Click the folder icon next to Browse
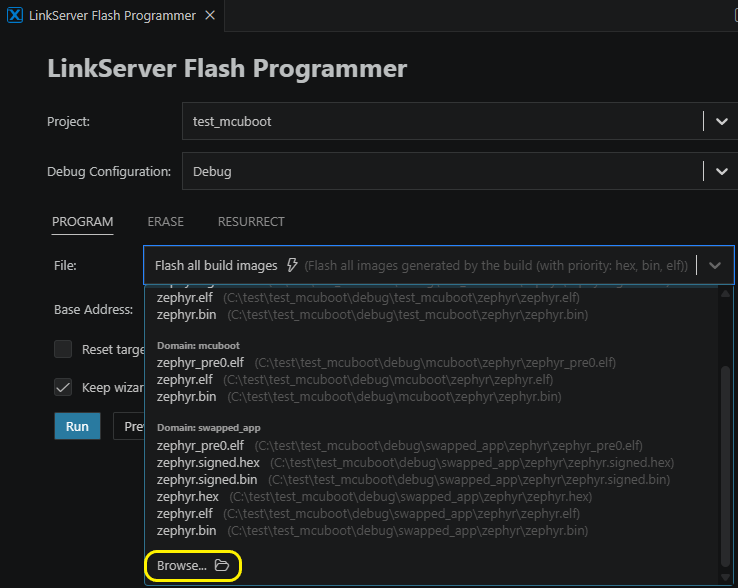738x588 pixels. click(222, 565)
